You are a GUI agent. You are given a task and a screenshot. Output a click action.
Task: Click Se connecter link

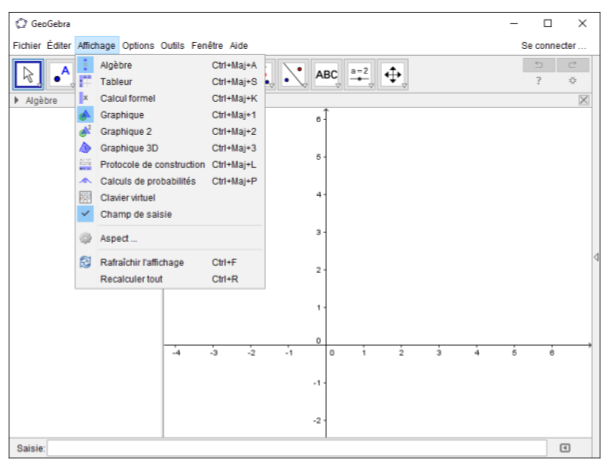pyautogui.click(x=553, y=46)
